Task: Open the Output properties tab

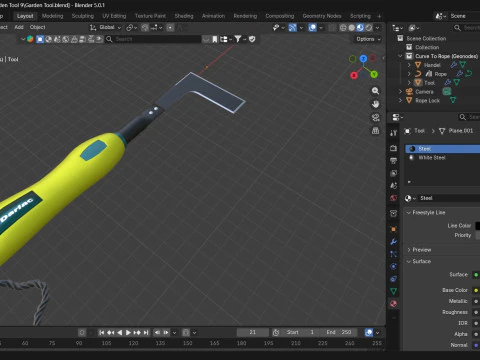Action: pyautogui.click(x=393, y=161)
